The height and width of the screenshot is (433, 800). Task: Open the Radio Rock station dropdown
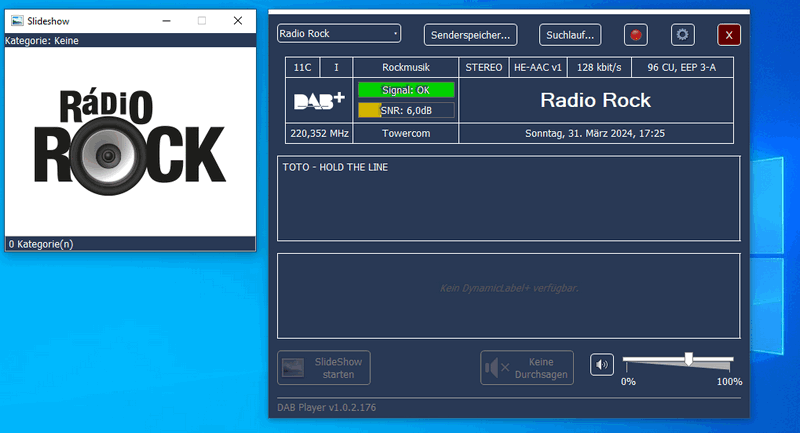point(339,34)
